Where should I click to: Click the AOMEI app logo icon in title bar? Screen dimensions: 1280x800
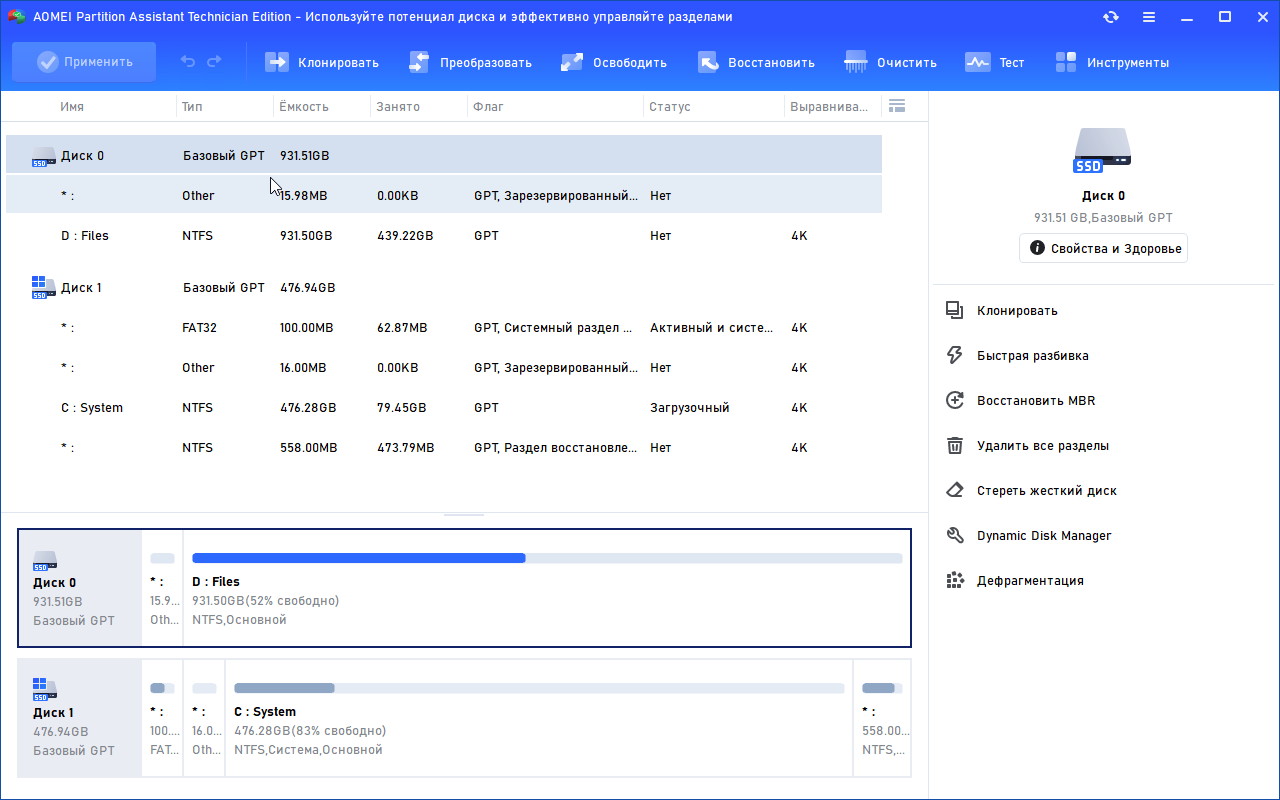coord(16,17)
